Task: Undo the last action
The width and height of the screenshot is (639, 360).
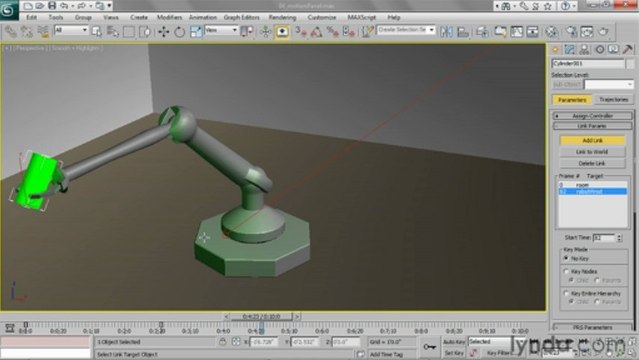Action: pos(64,6)
